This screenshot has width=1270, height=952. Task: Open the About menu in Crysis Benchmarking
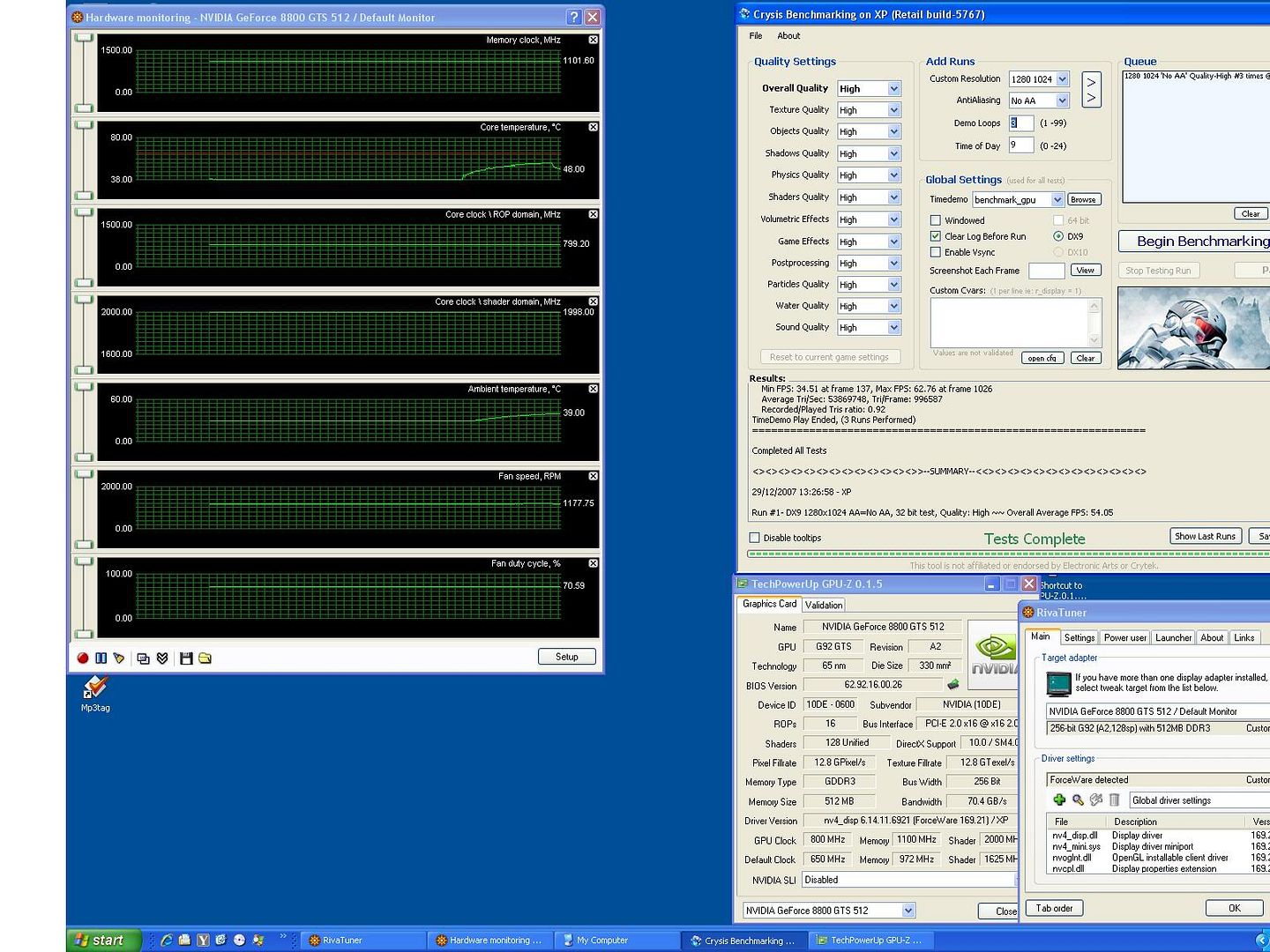[788, 36]
